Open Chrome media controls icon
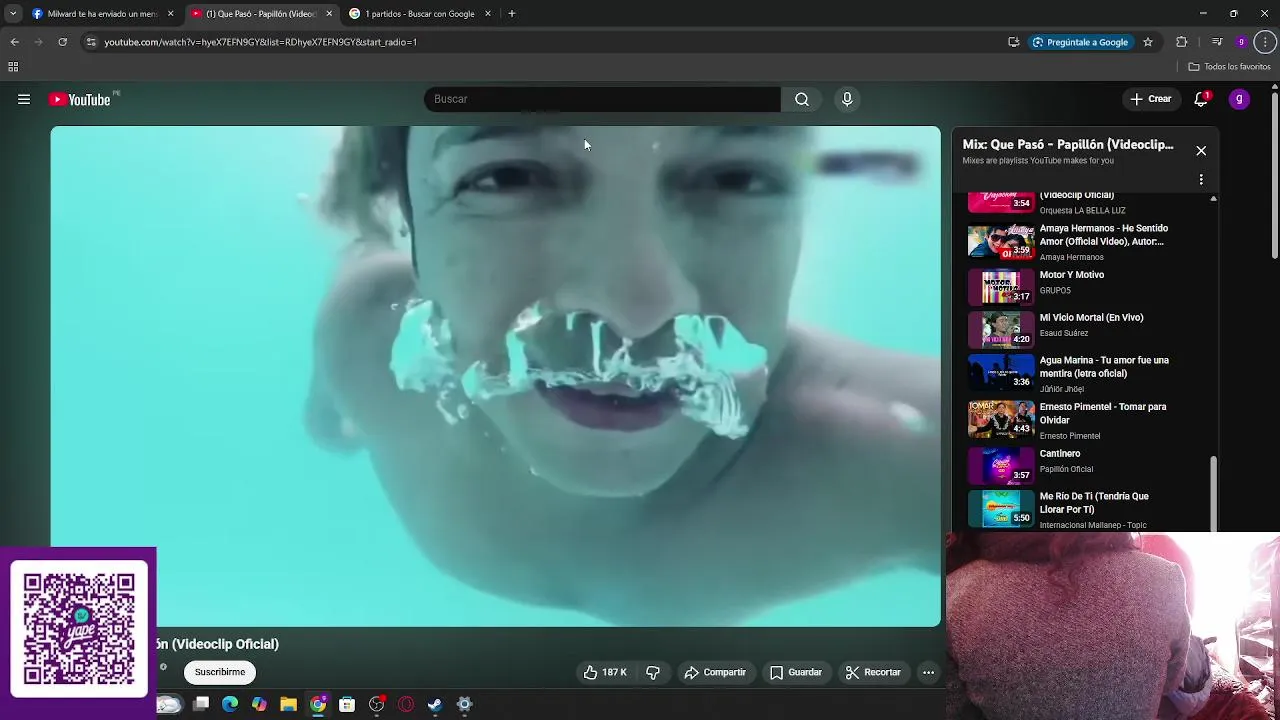This screenshot has width=1280, height=720. pos(1217,42)
